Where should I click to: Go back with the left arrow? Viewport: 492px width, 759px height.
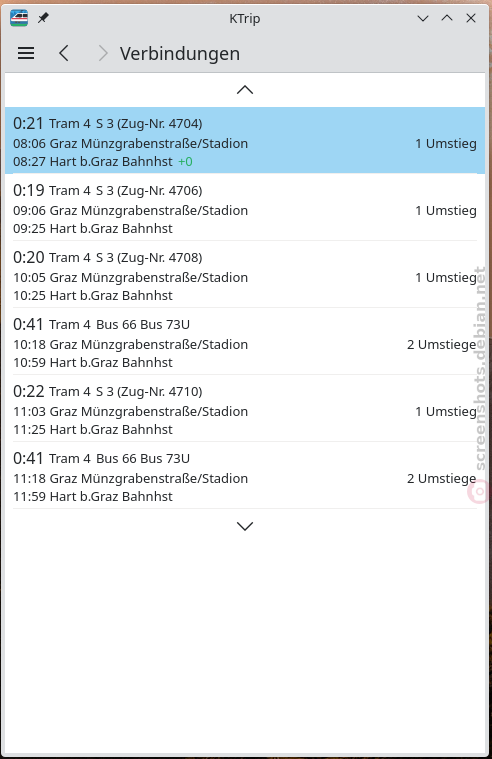64,53
